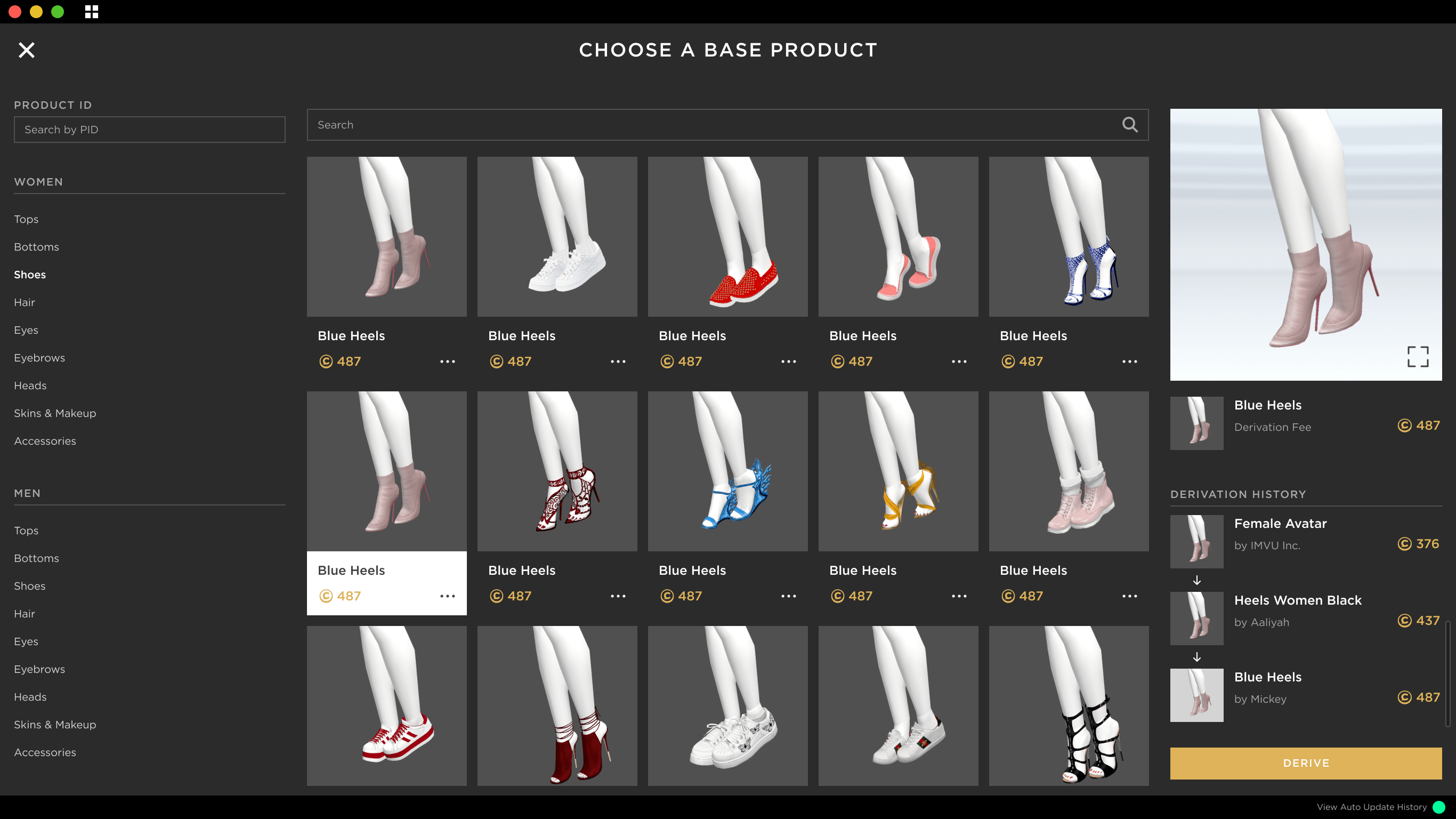Click the DERIVE button

click(x=1306, y=763)
